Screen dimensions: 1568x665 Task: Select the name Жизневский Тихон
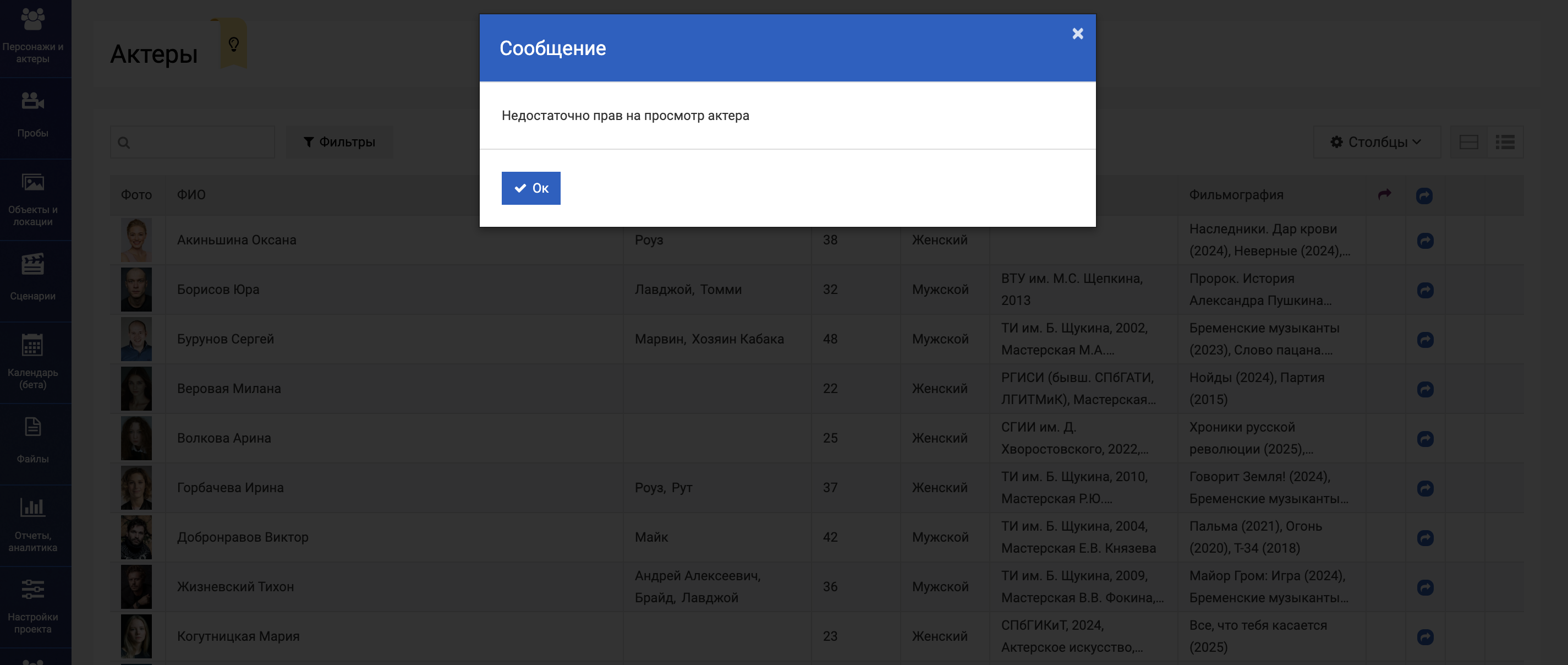pos(235,586)
